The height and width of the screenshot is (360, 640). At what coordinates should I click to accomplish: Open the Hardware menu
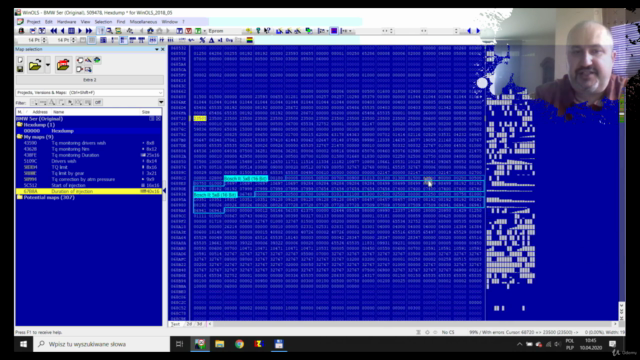coord(66,22)
